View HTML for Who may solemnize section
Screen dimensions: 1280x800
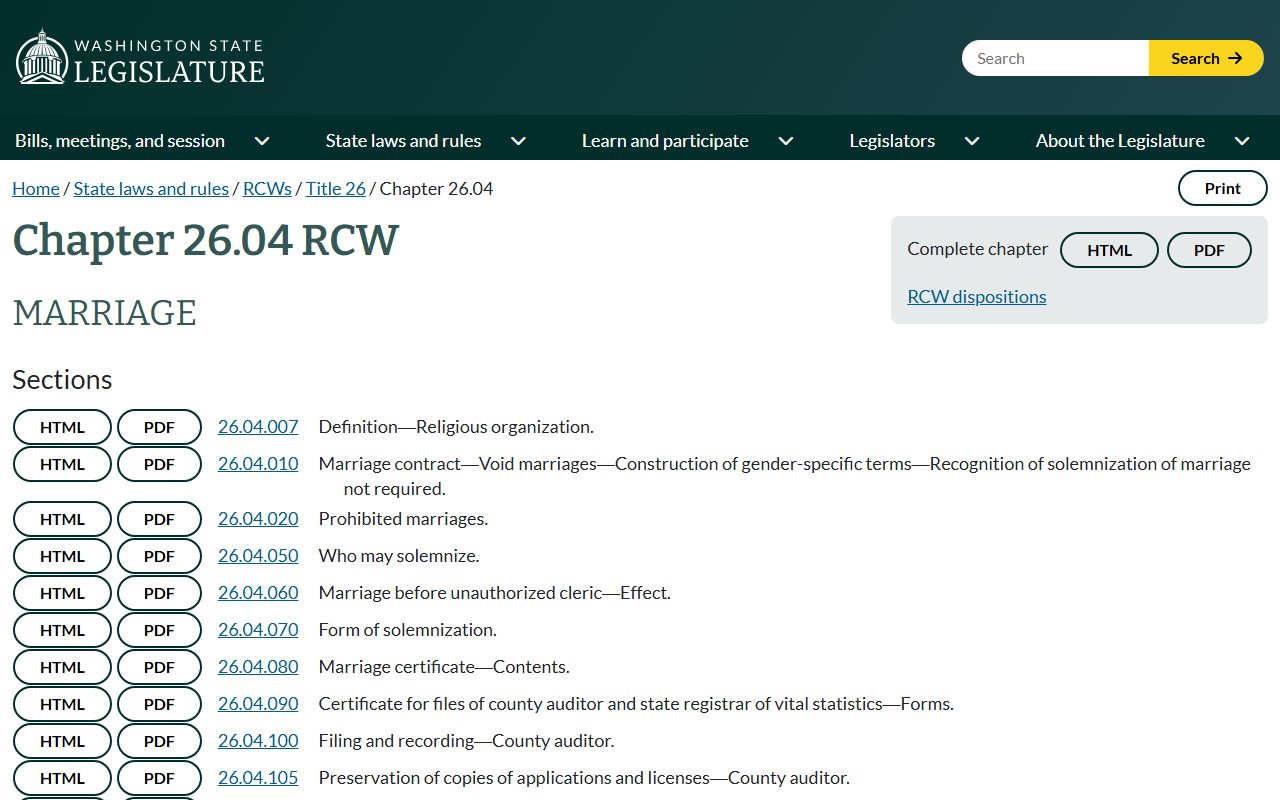pos(62,556)
